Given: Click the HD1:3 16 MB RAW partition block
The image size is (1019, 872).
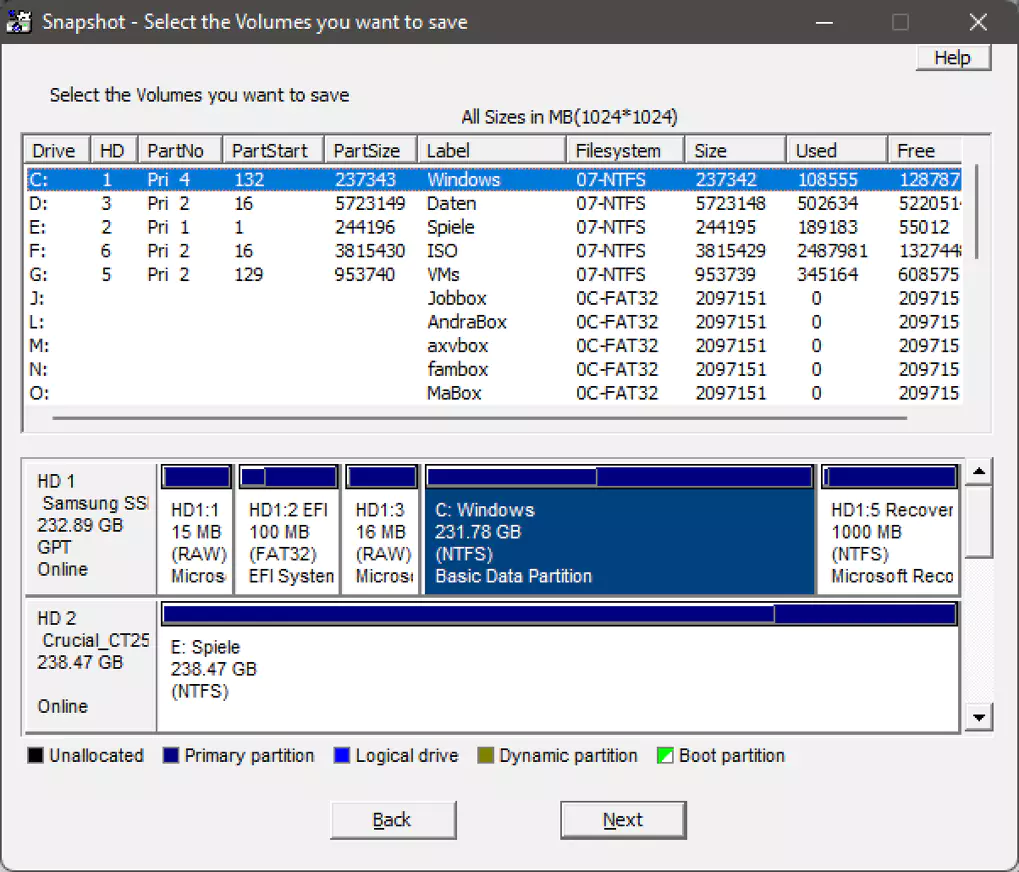Looking at the screenshot, I should [x=381, y=529].
